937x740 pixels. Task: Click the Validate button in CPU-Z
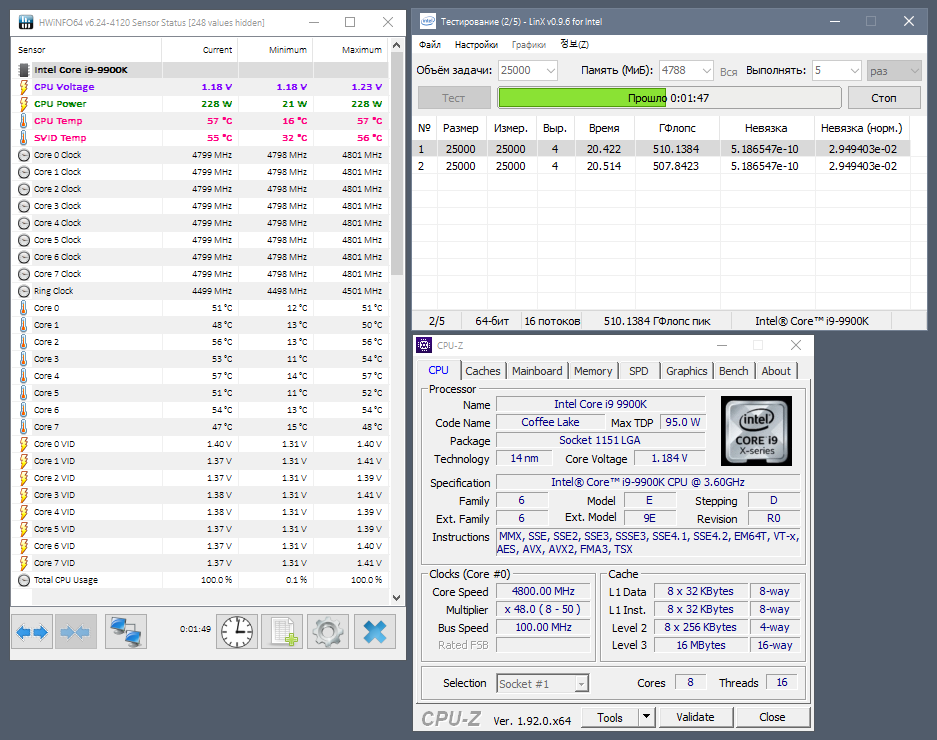[x=695, y=717]
